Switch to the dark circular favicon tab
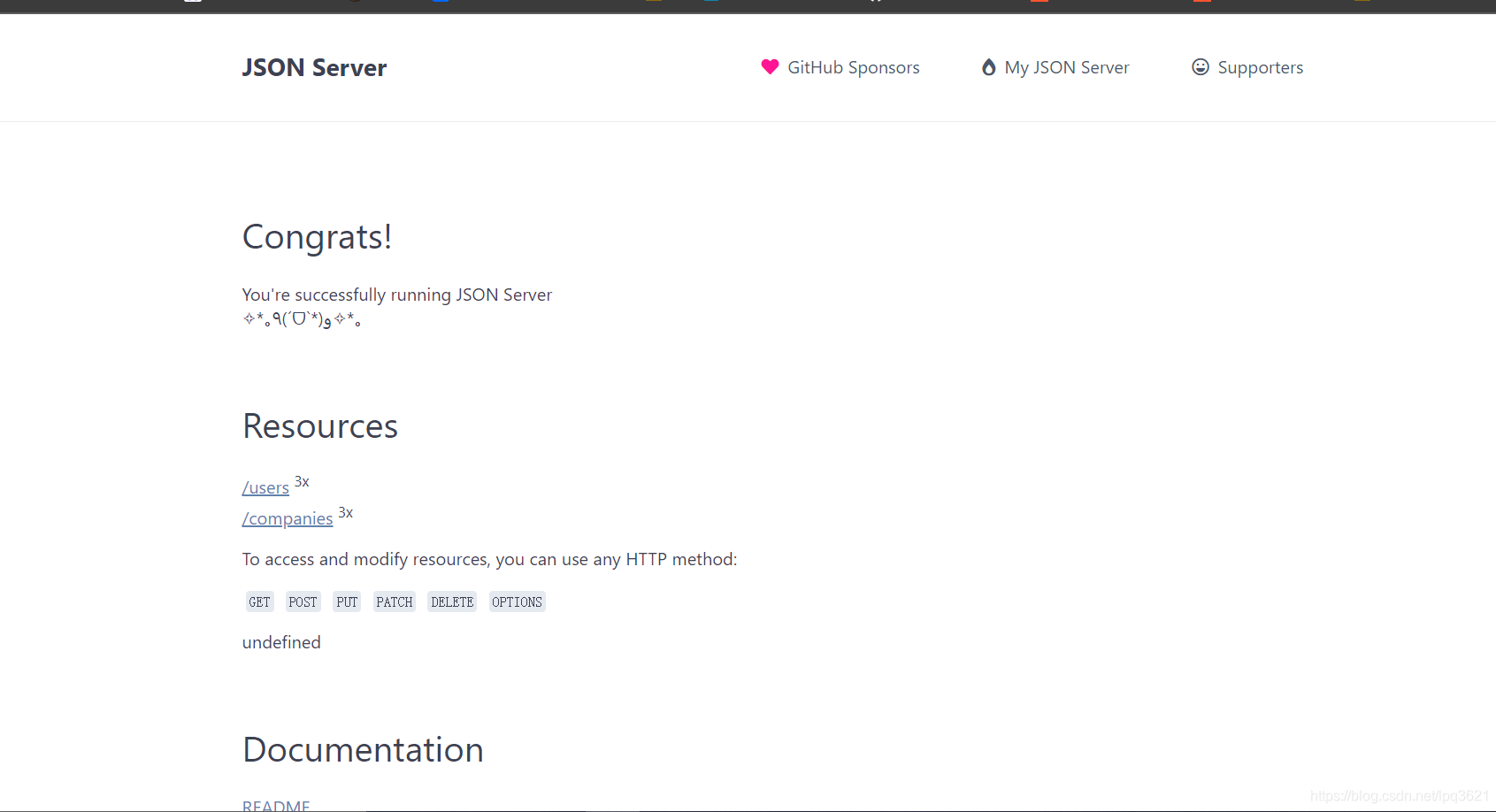 (x=354, y=2)
